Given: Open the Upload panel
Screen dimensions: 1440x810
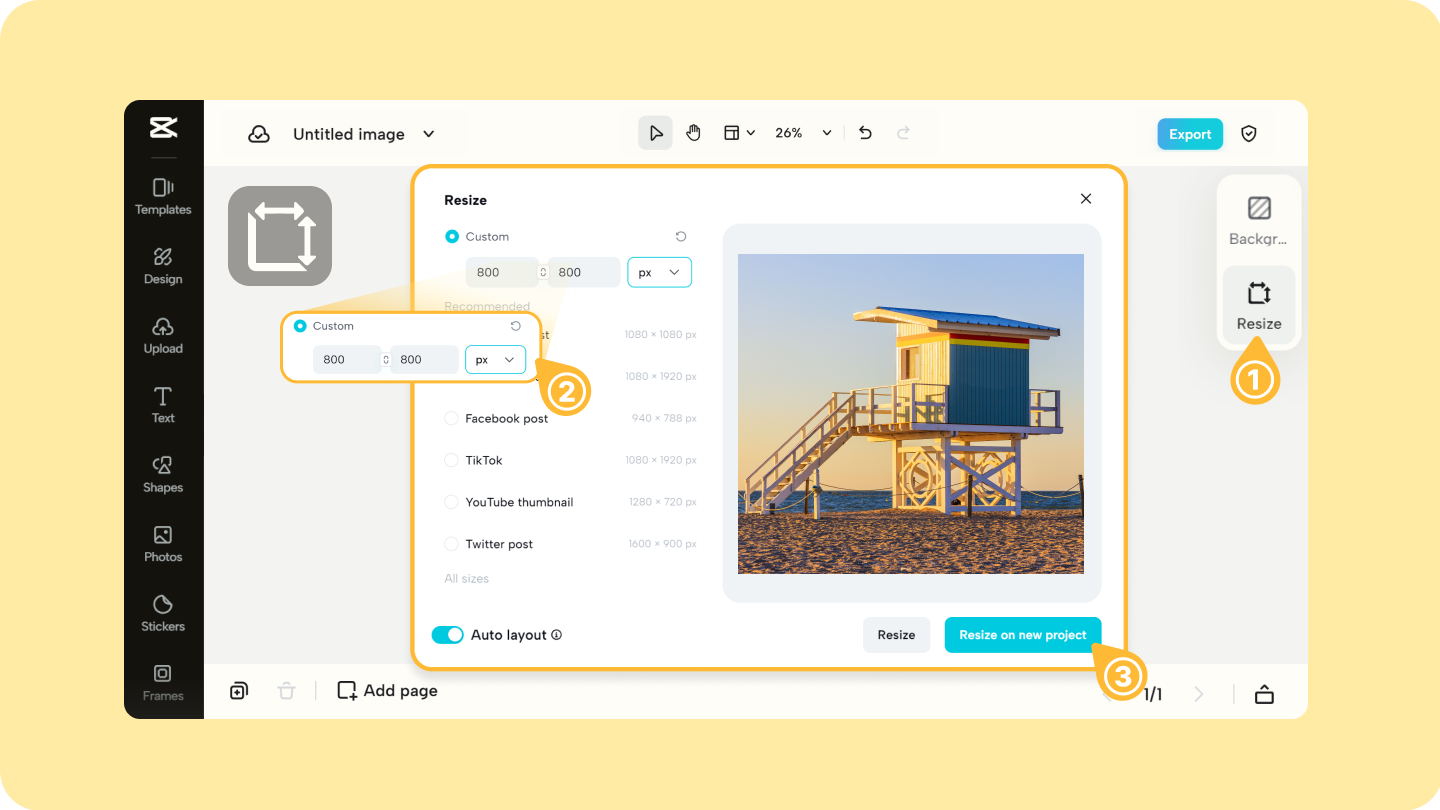Looking at the screenshot, I should click(x=163, y=336).
